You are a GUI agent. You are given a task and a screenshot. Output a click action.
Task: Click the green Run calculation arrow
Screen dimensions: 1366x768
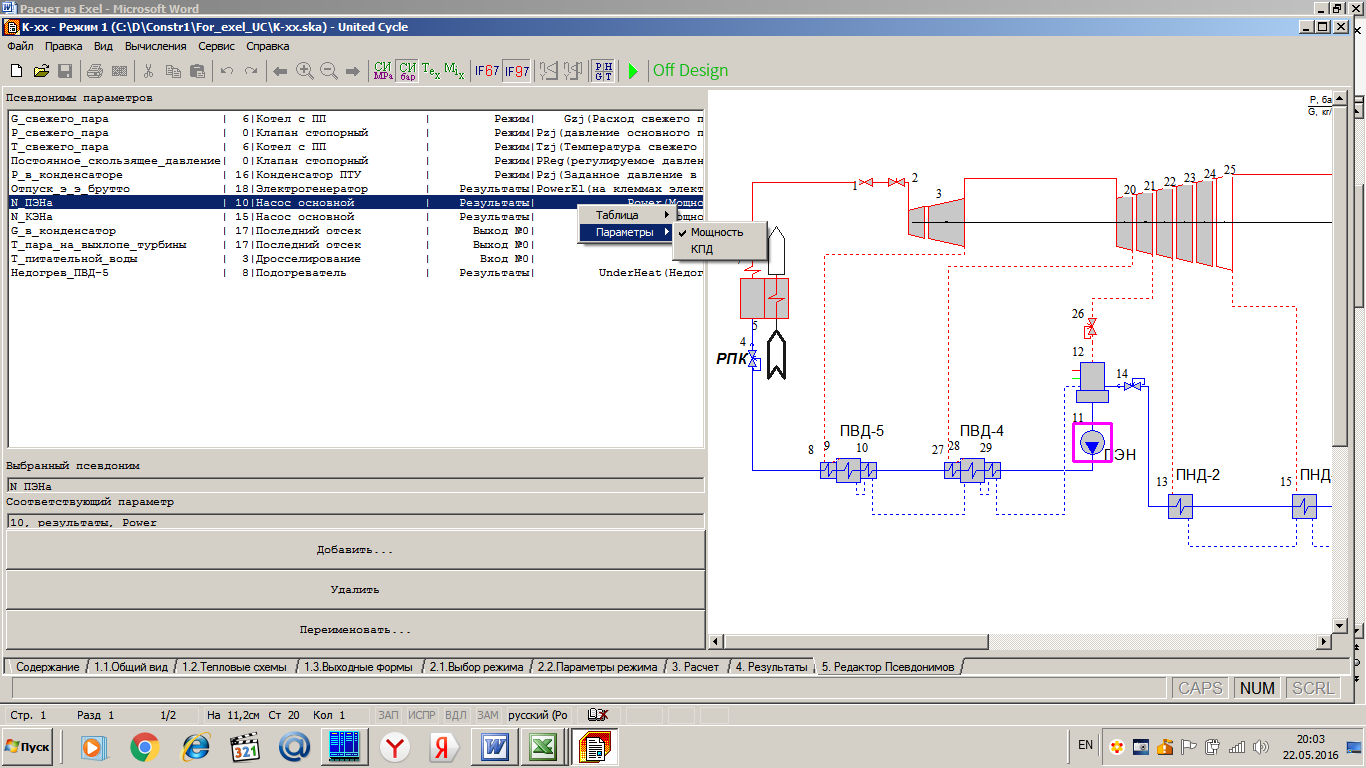click(632, 71)
